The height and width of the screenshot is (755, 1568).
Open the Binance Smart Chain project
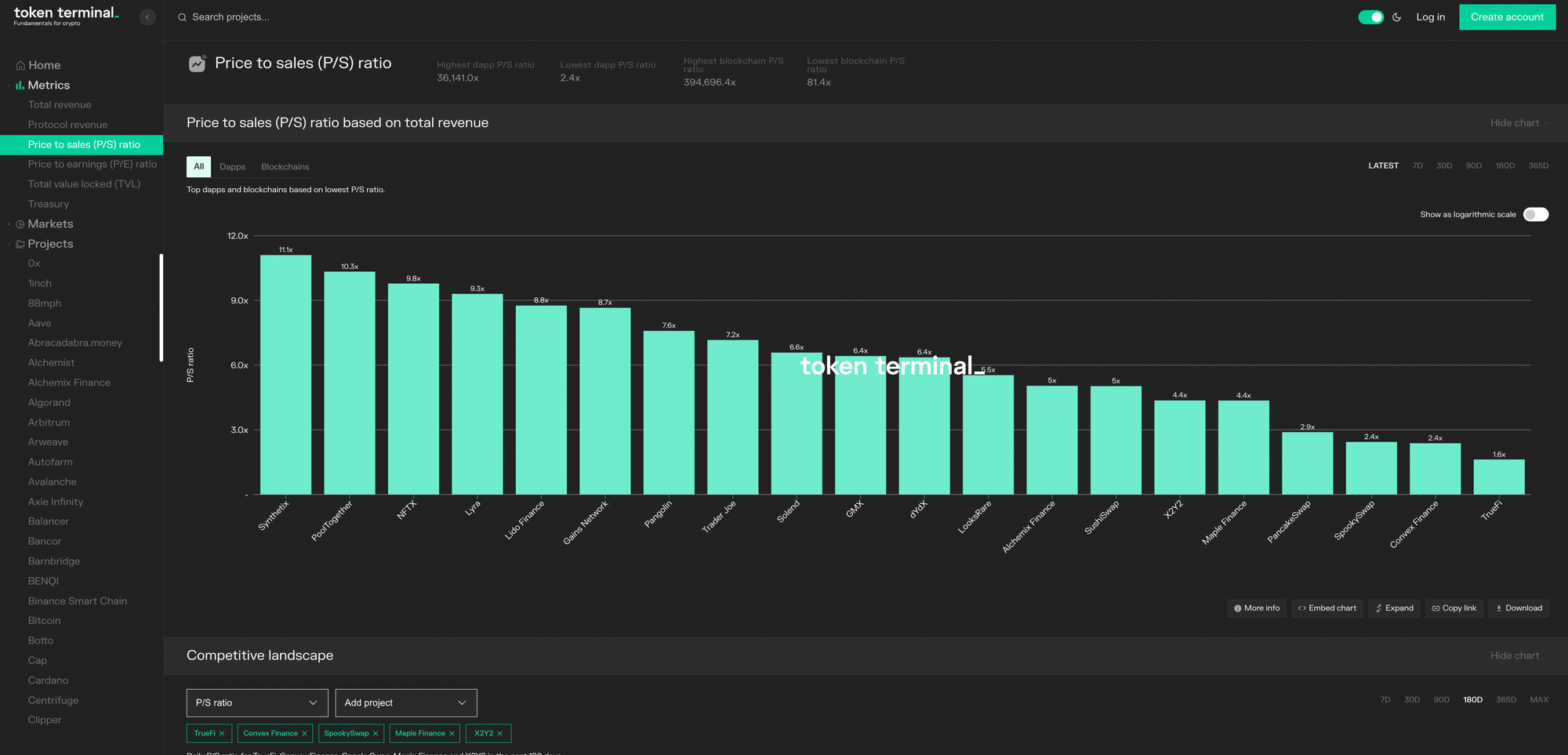pos(78,601)
